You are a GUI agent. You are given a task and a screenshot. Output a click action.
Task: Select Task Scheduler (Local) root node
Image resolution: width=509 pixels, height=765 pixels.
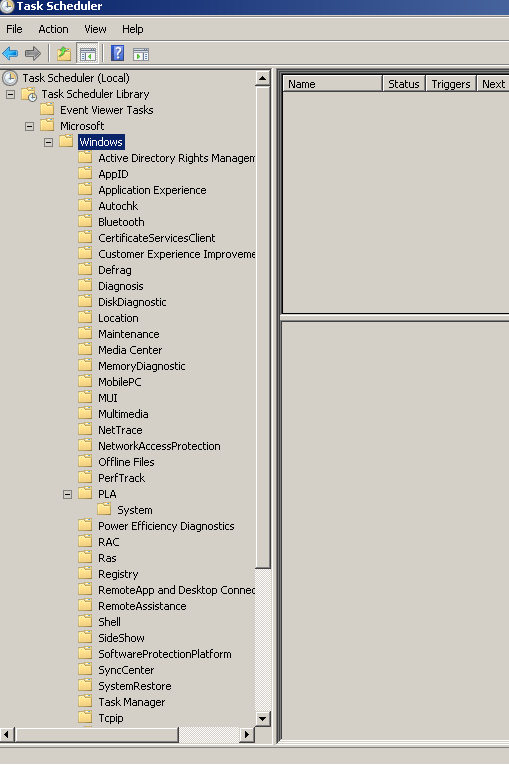pos(76,78)
